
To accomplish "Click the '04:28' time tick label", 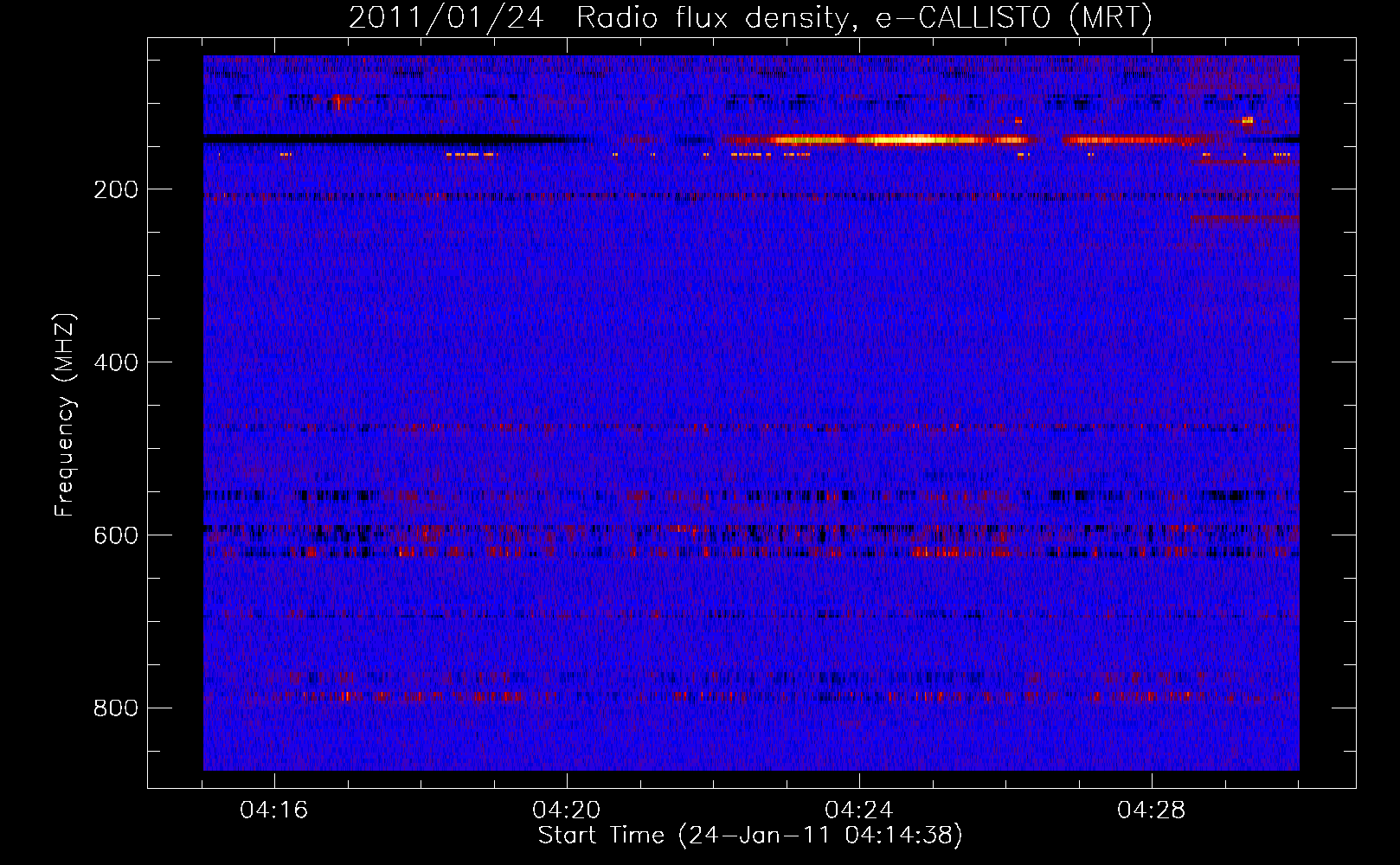I will 1152,811.
